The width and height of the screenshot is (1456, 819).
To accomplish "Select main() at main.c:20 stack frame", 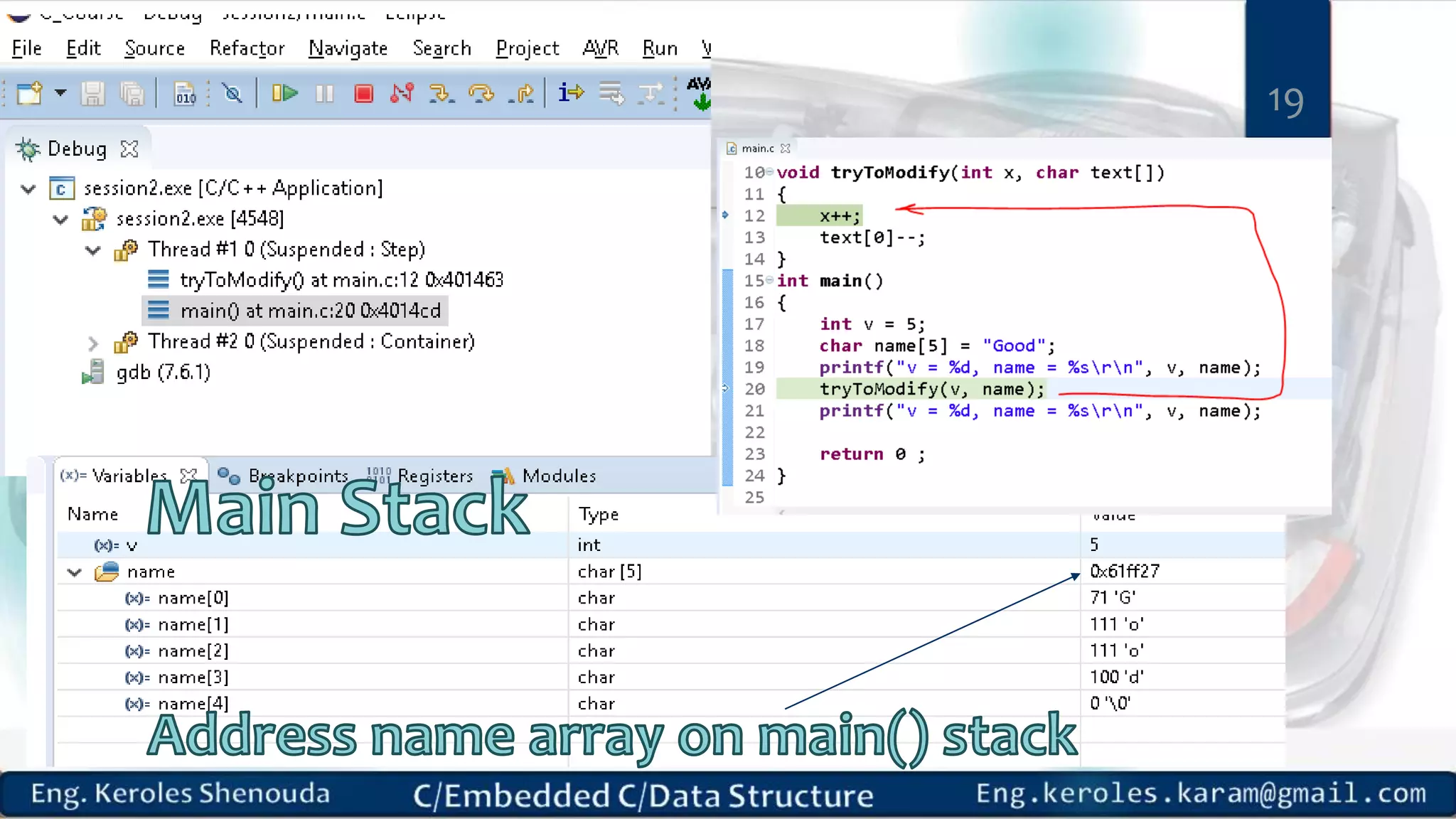I will (310, 311).
